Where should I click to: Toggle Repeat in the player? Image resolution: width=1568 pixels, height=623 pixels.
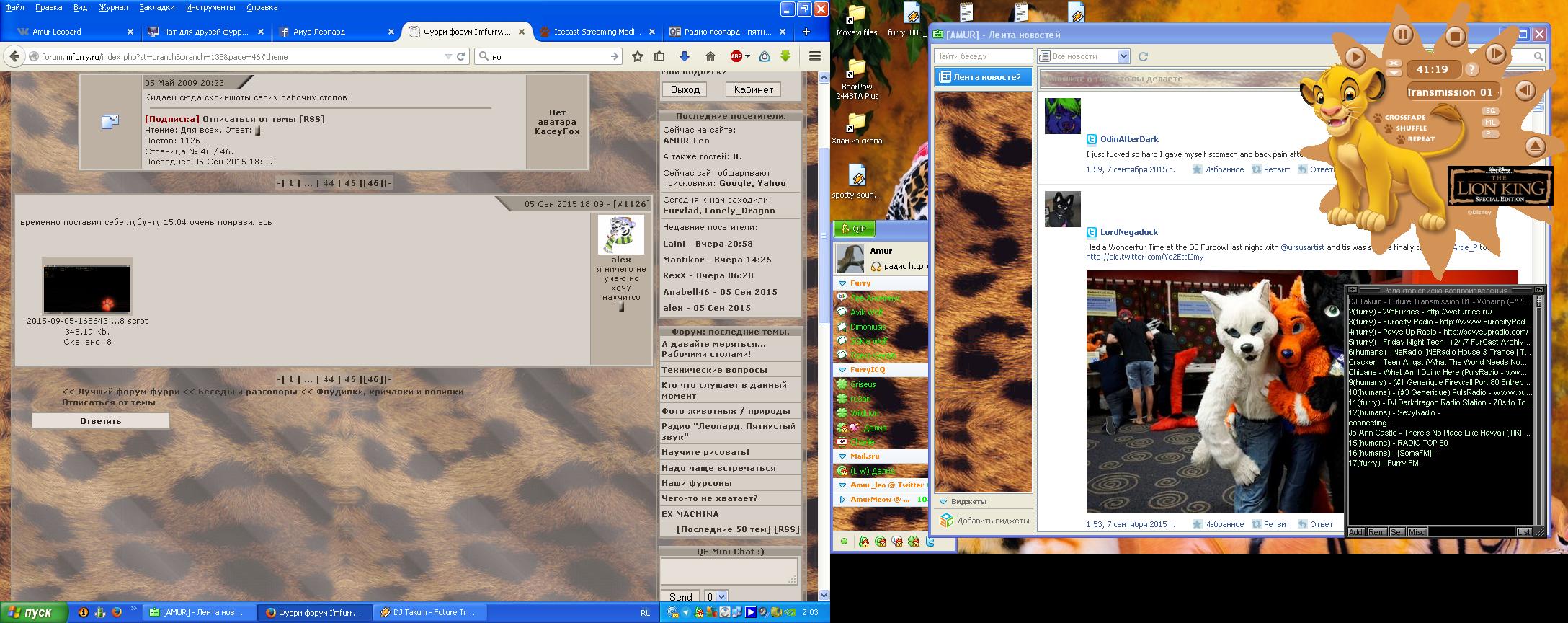[1420, 139]
